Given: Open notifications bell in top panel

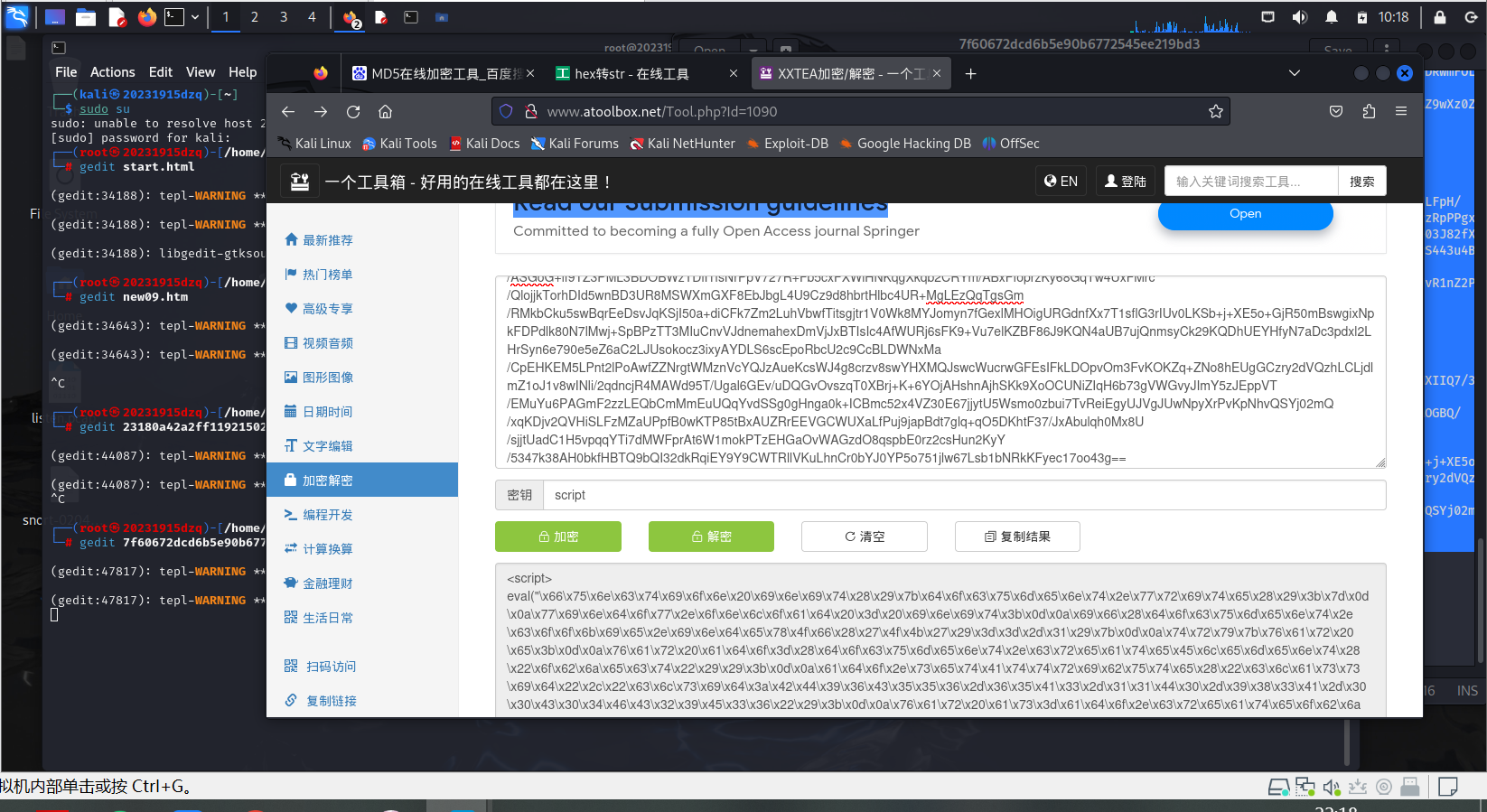Looking at the screenshot, I should click(x=1332, y=17).
